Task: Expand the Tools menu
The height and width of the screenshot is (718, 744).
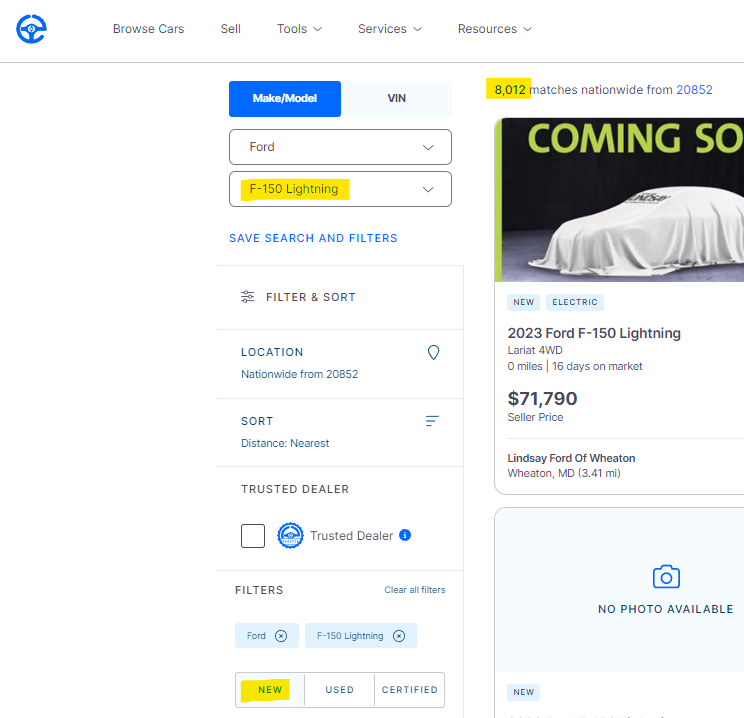Action: tap(299, 29)
